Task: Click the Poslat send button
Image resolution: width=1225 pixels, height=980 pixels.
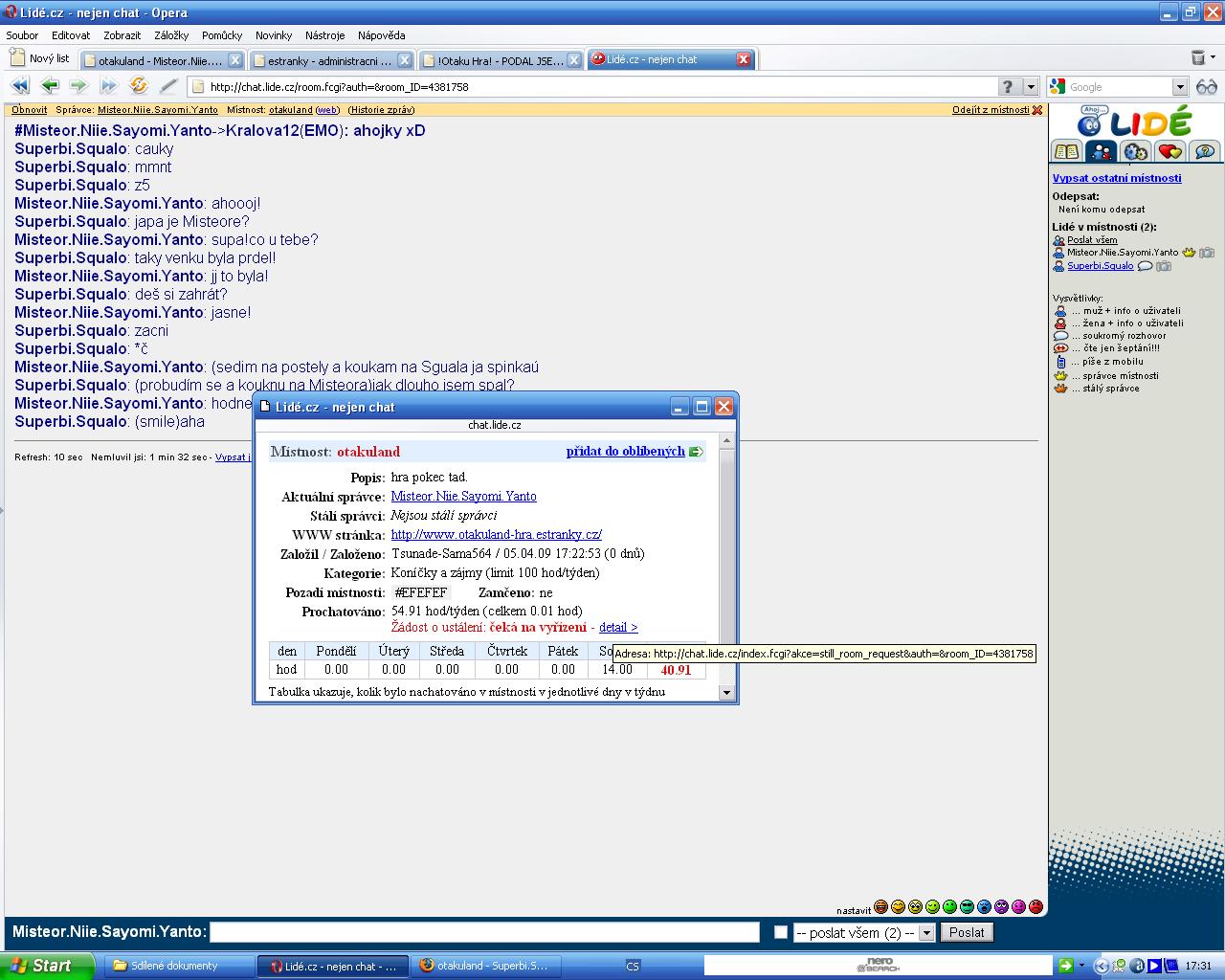Action: tap(967, 932)
